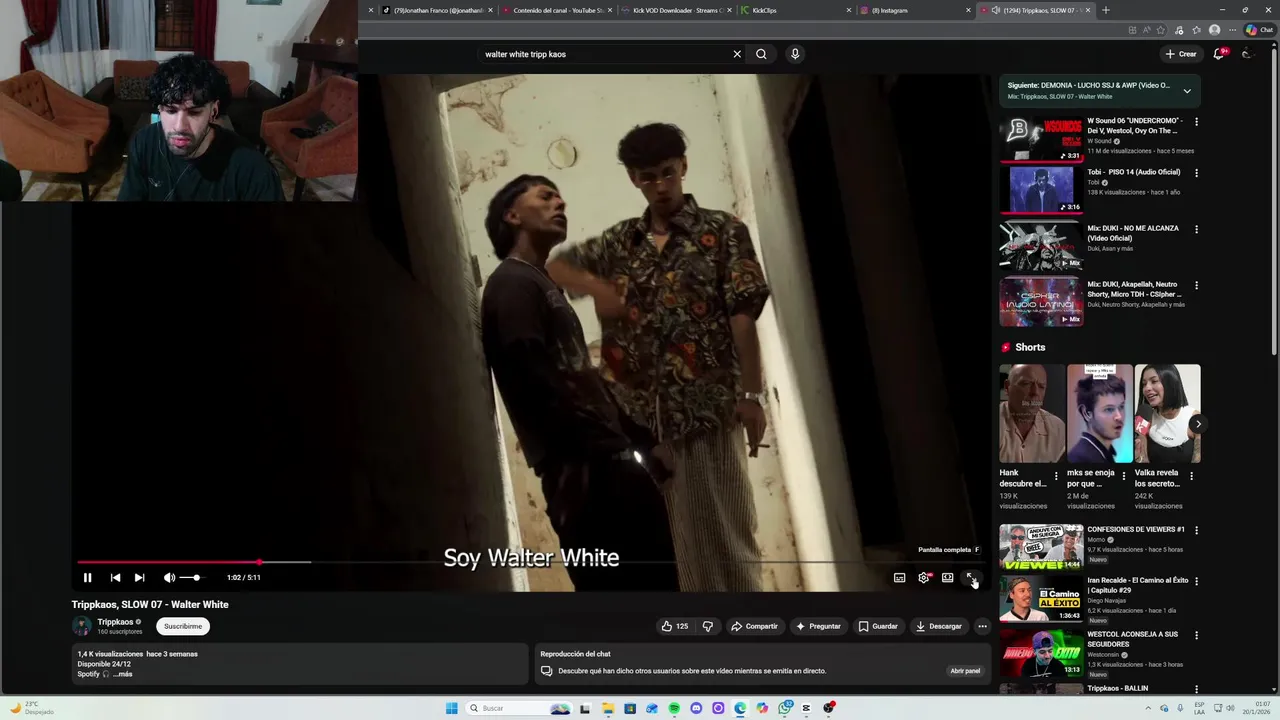Open the Windows Start menu
Screen dimensions: 1280x720
pyautogui.click(x=451, y=708)
